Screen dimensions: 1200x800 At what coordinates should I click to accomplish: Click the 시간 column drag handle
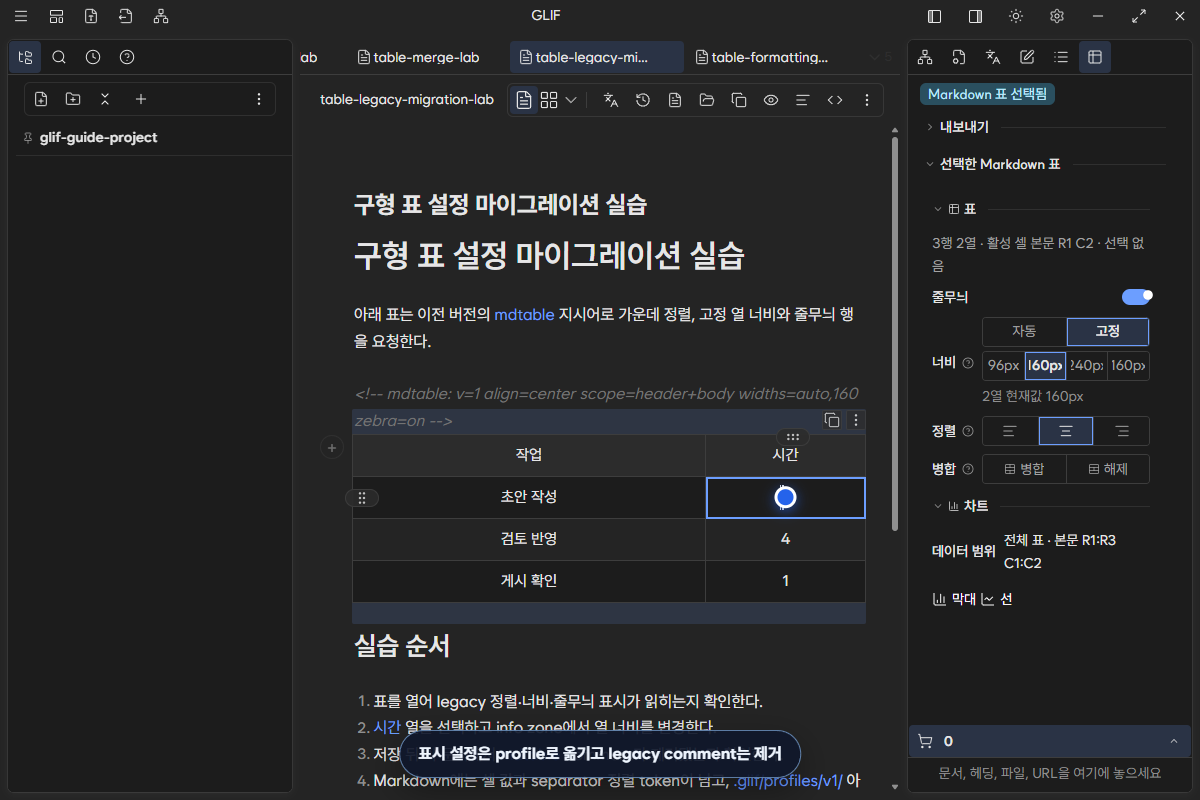(x=792, y=437)
